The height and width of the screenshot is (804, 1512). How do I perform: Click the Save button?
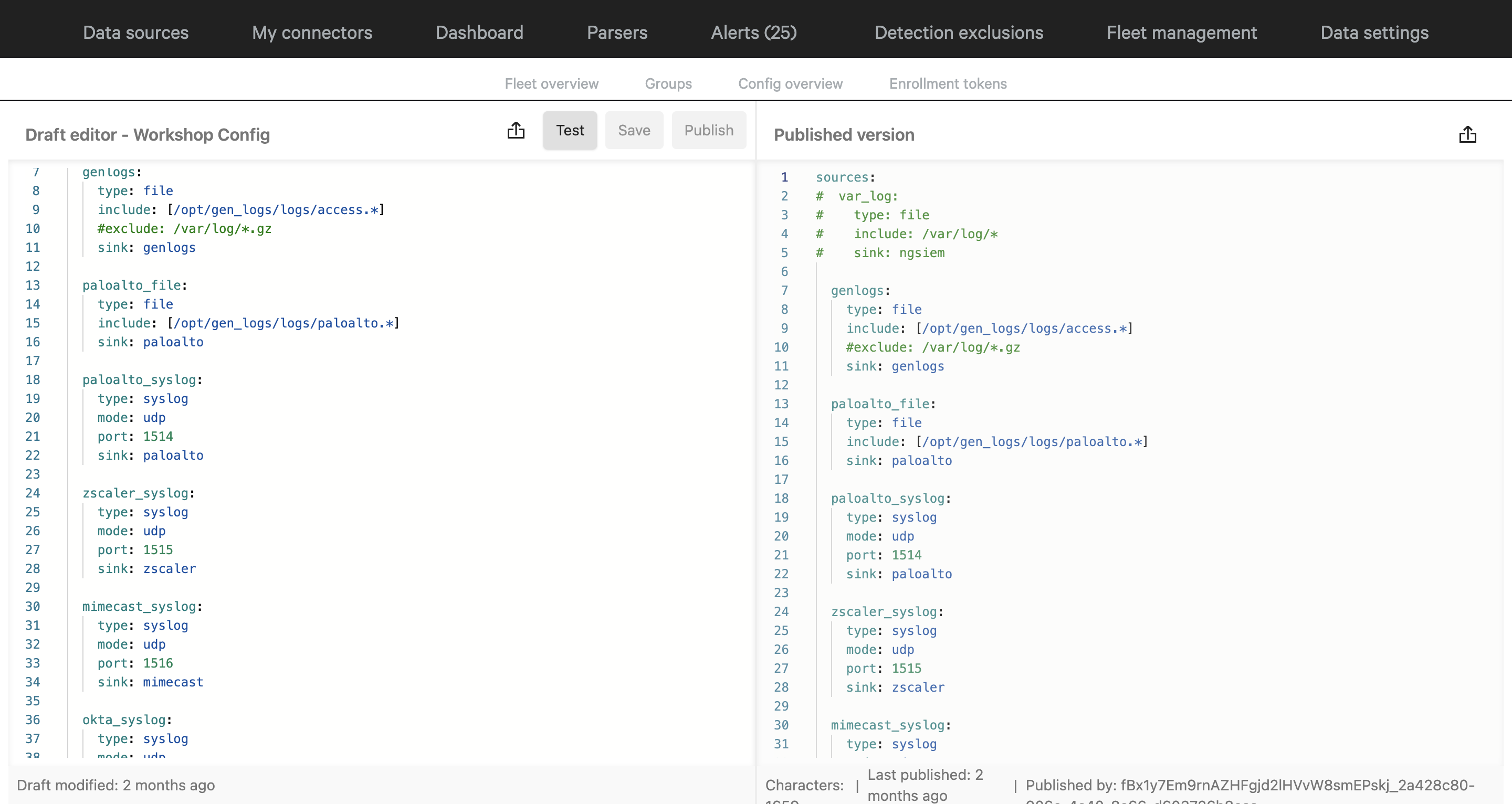coord(634,130)
